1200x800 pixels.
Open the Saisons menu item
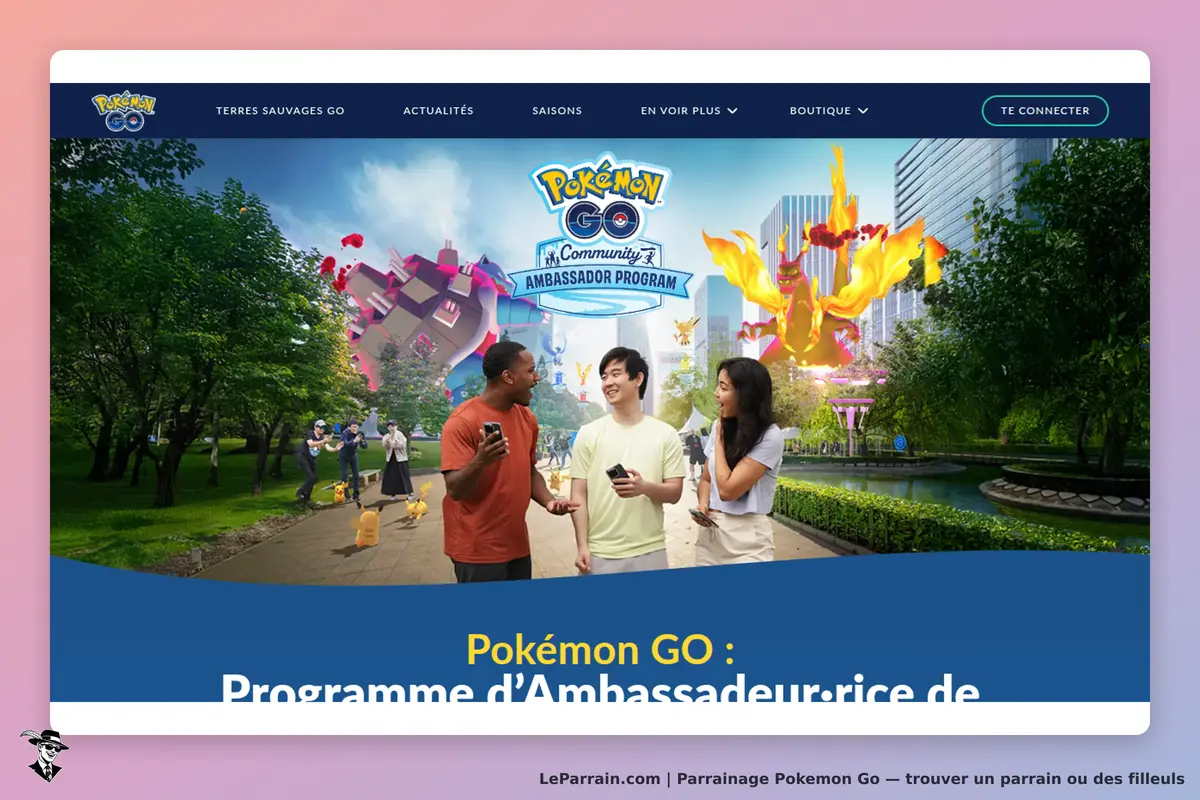click(557, 111)
